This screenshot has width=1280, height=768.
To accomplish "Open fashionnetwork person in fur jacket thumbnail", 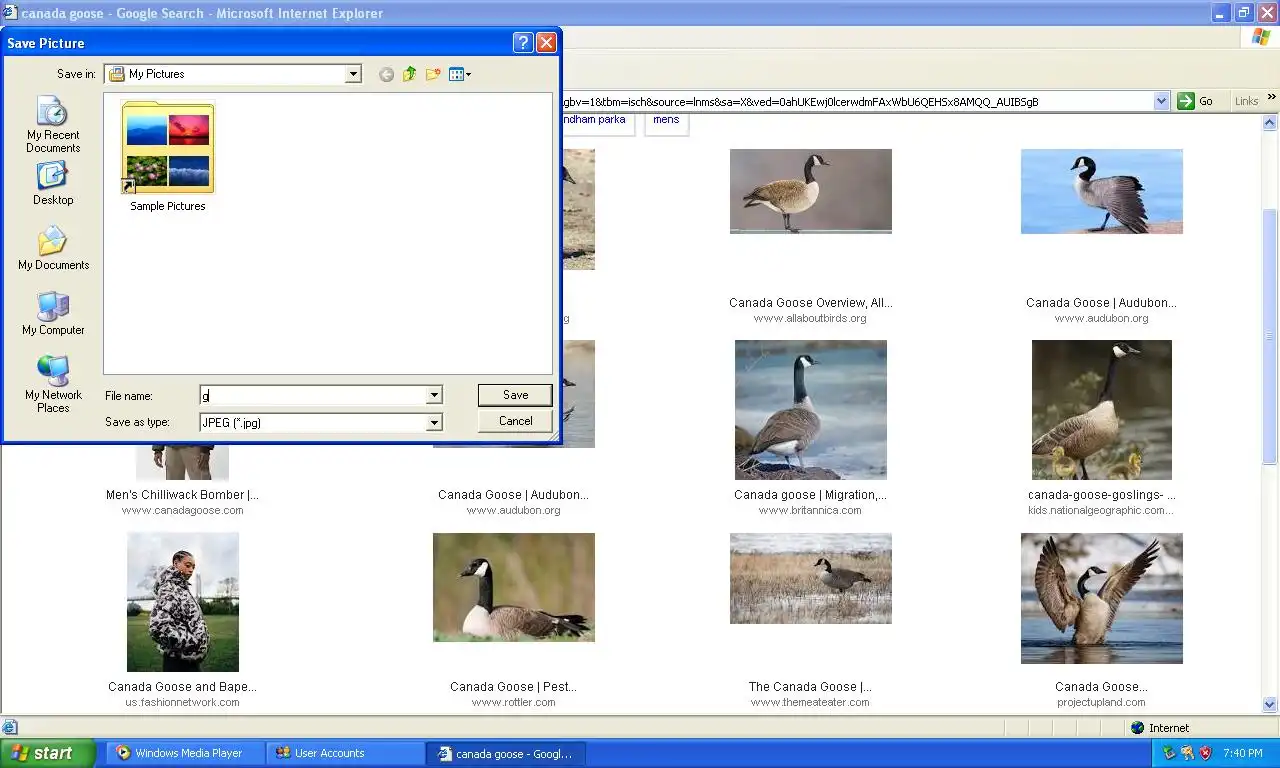I will 182,602.
